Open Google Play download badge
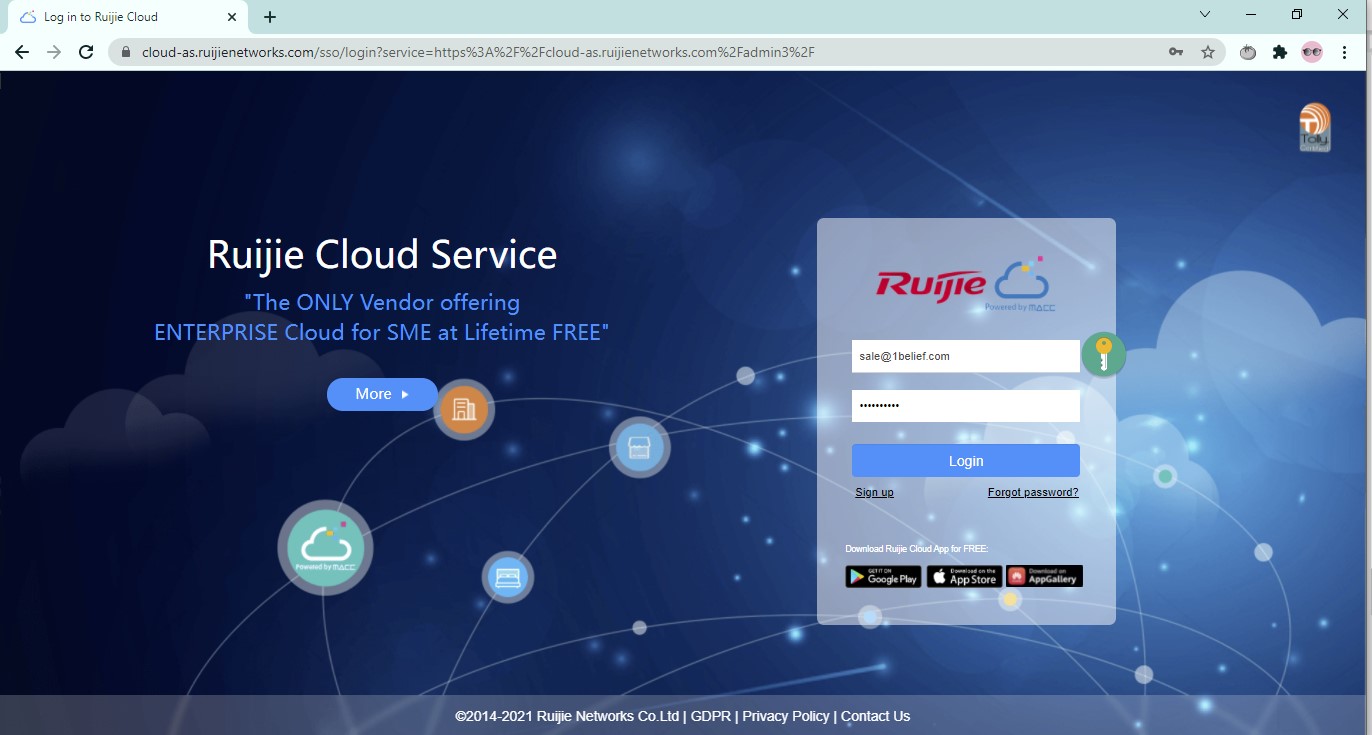Screen dimensions: 1372x735 click(883, 576)
